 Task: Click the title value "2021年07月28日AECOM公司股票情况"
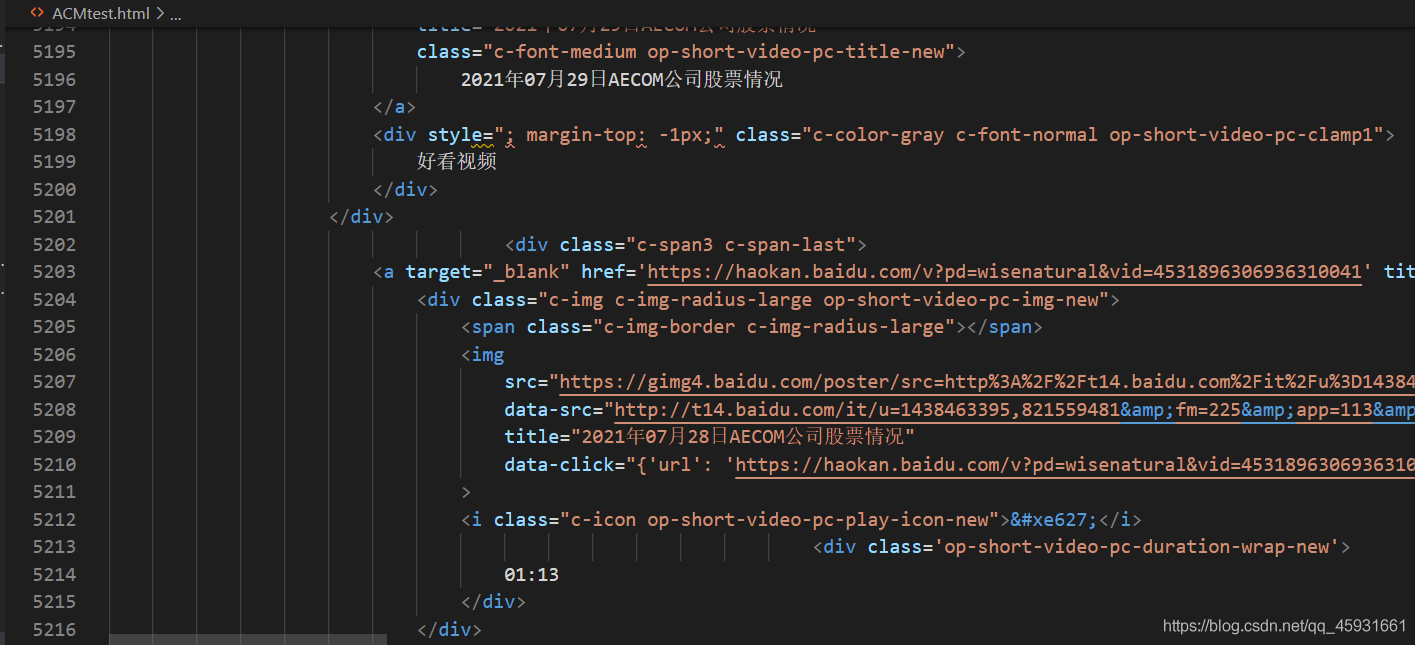tap(743, 437)
